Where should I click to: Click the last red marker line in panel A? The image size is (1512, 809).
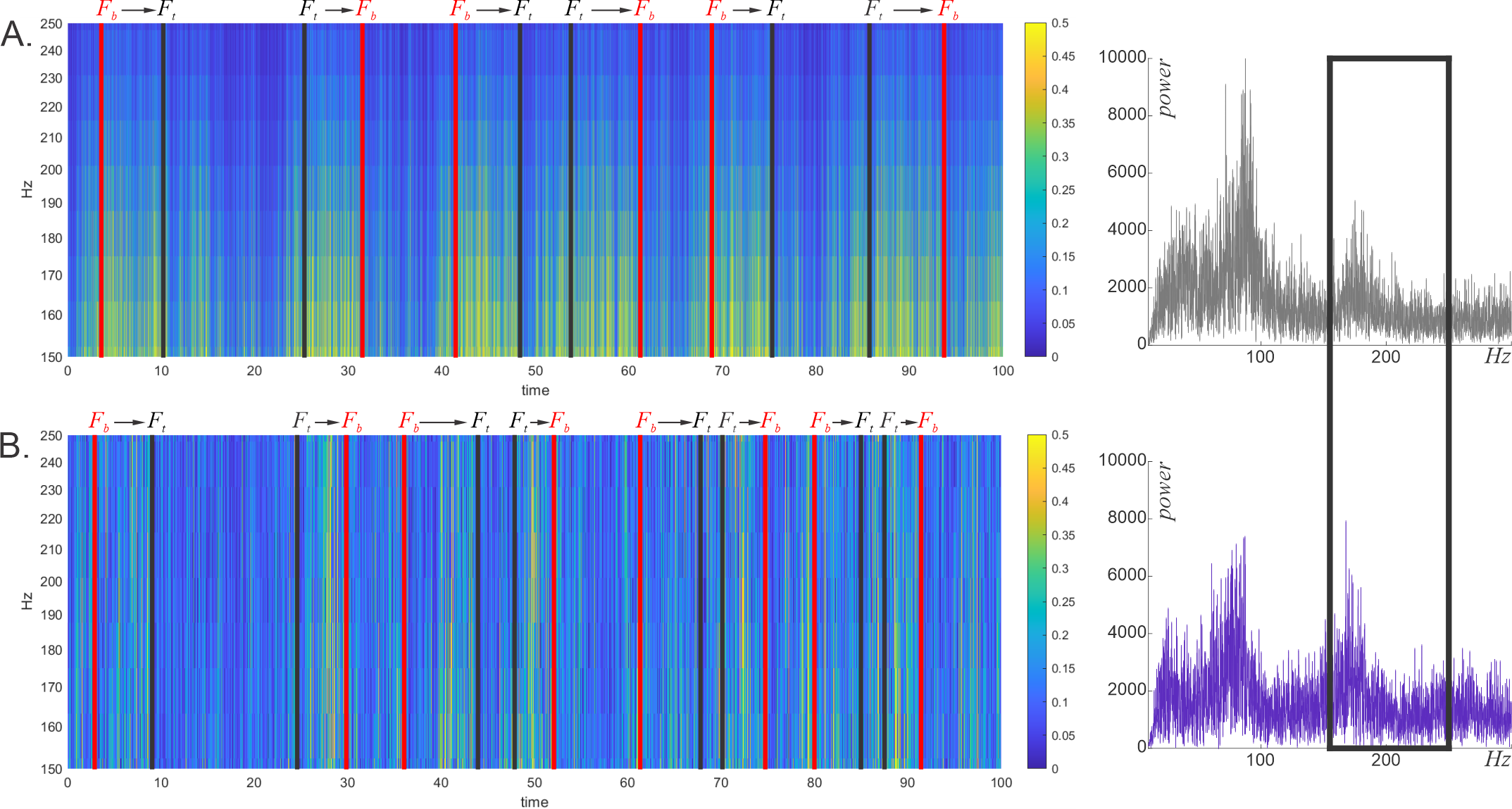coord(944,190)
